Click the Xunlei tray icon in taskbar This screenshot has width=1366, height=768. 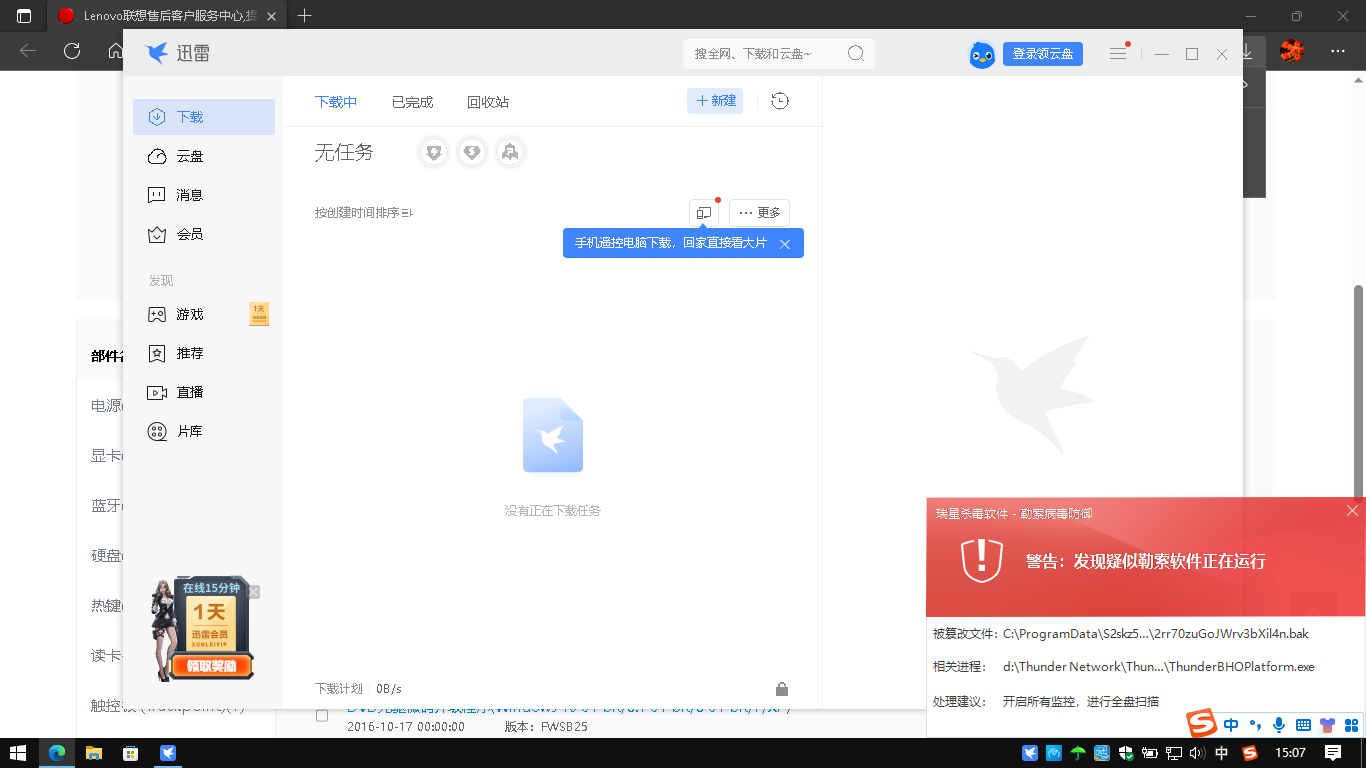tap(1030, 753)
